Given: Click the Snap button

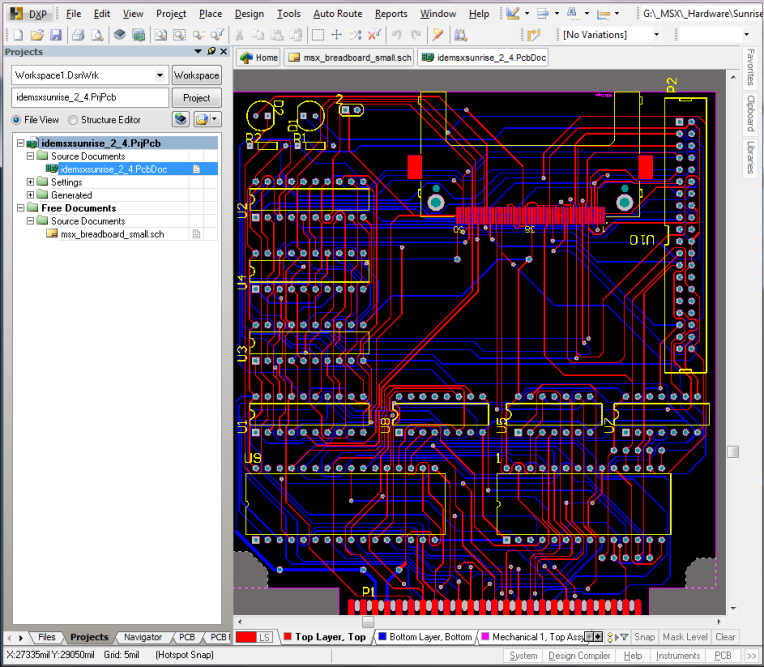Looking at the screenshot, I should pyautogui.click(x=644, y=637).
